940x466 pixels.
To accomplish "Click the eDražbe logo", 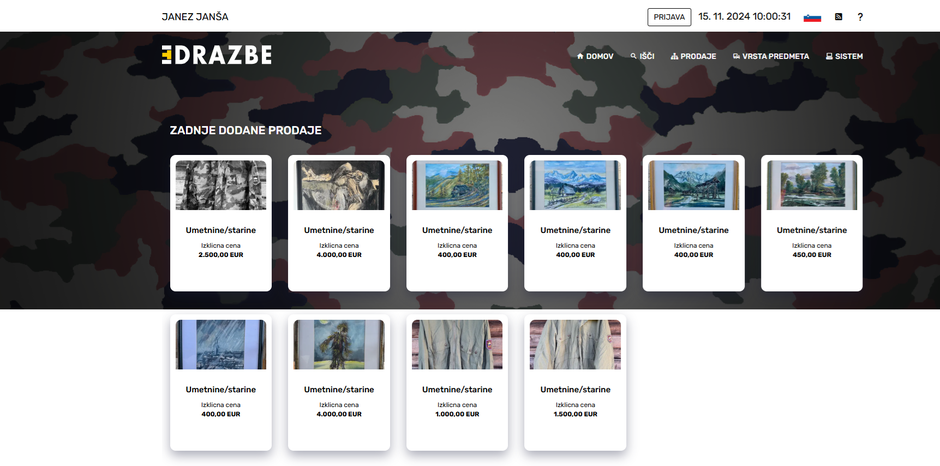I will (x=216, y=56).
